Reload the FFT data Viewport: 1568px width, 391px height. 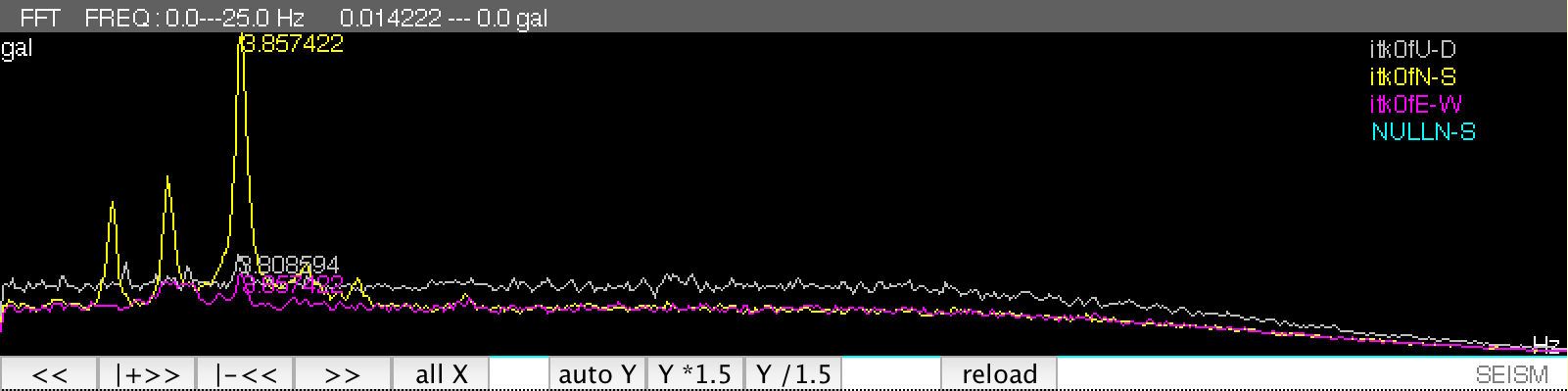click(999, 374)
